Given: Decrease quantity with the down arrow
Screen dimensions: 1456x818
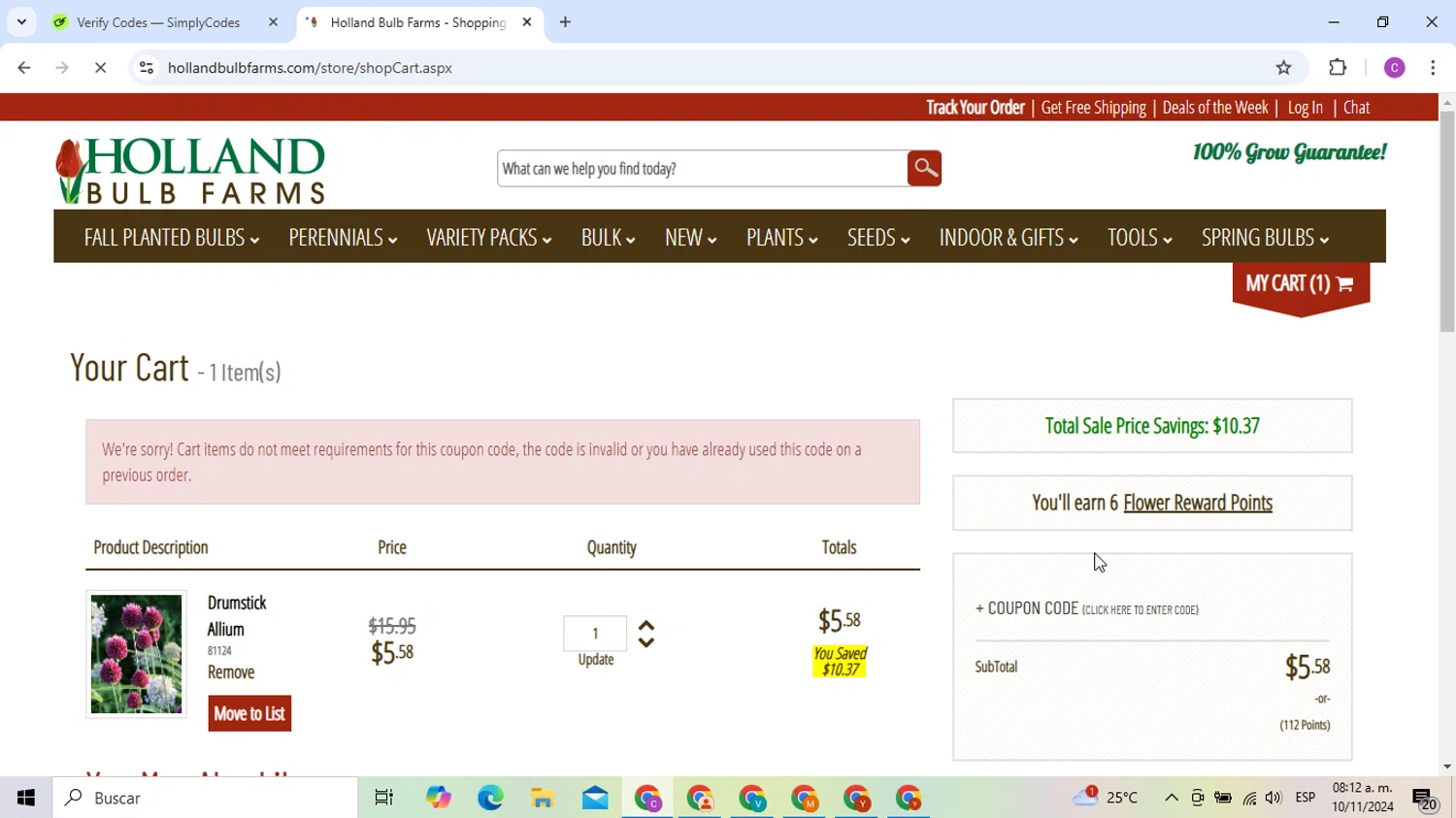Looking at the screenshot, I should (646, 641).
